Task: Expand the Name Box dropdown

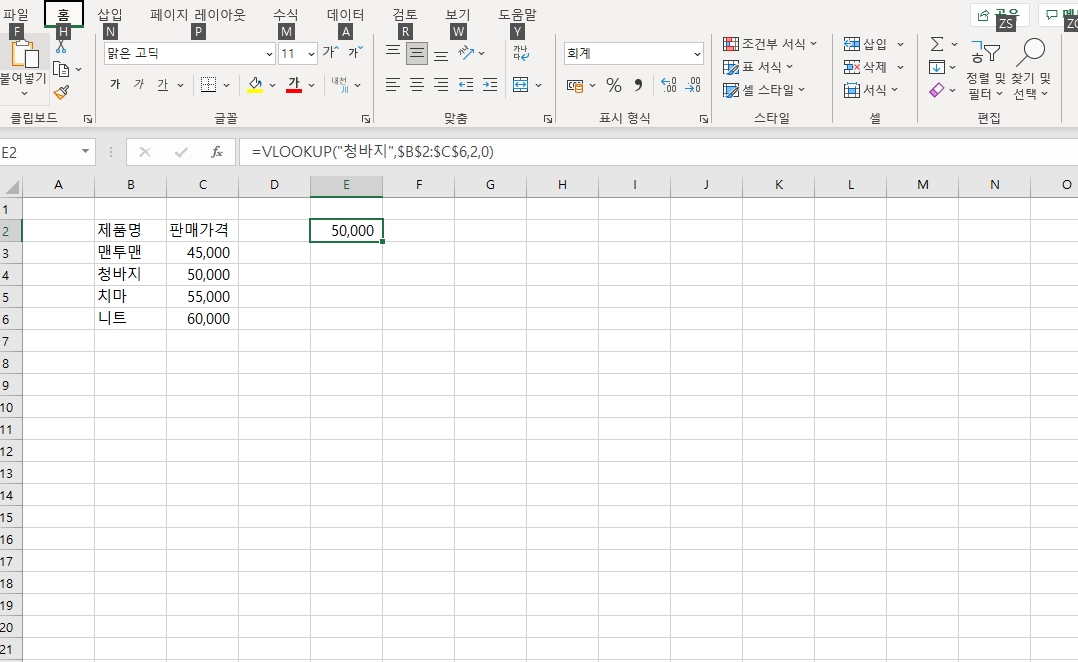Action: pos(85,151)
